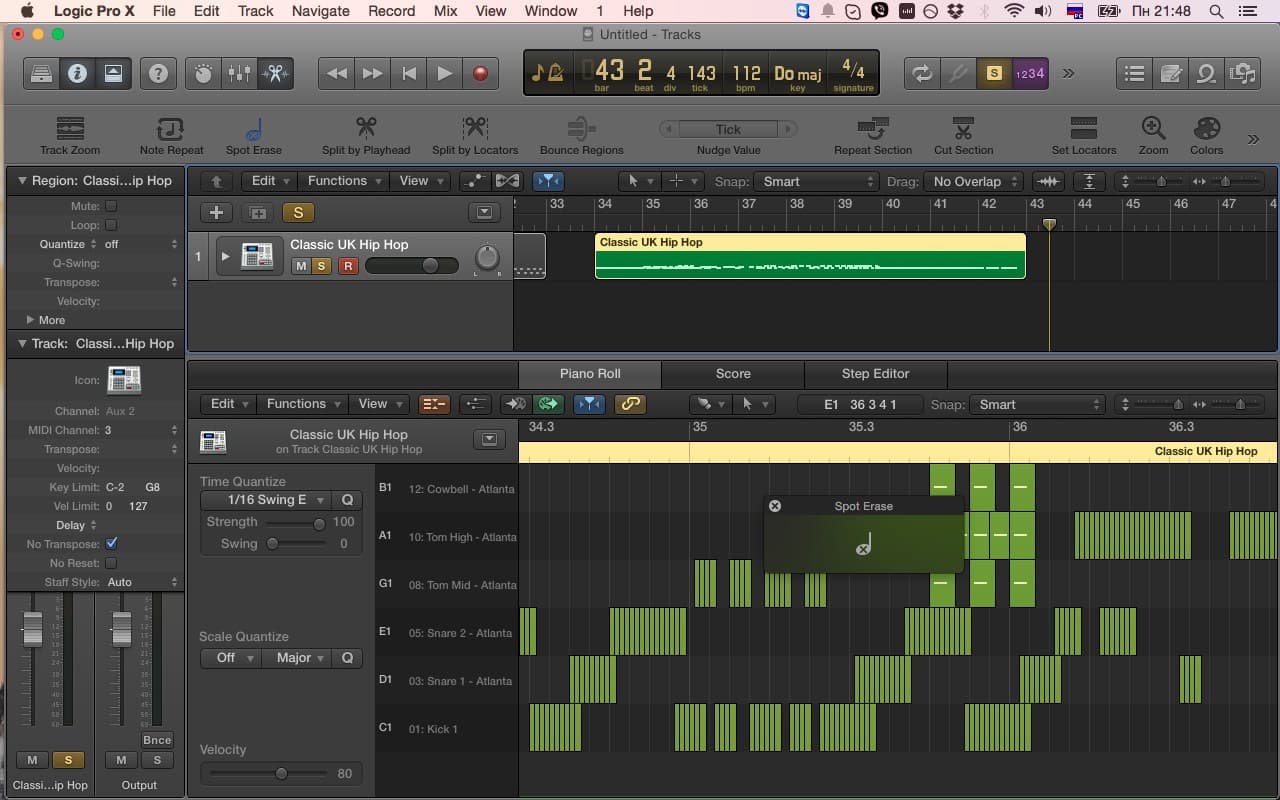Screen dimensions: 1280x800
Task: Toggle the Inspector info button
Action: pyautogui.click(x=77, y=73)
